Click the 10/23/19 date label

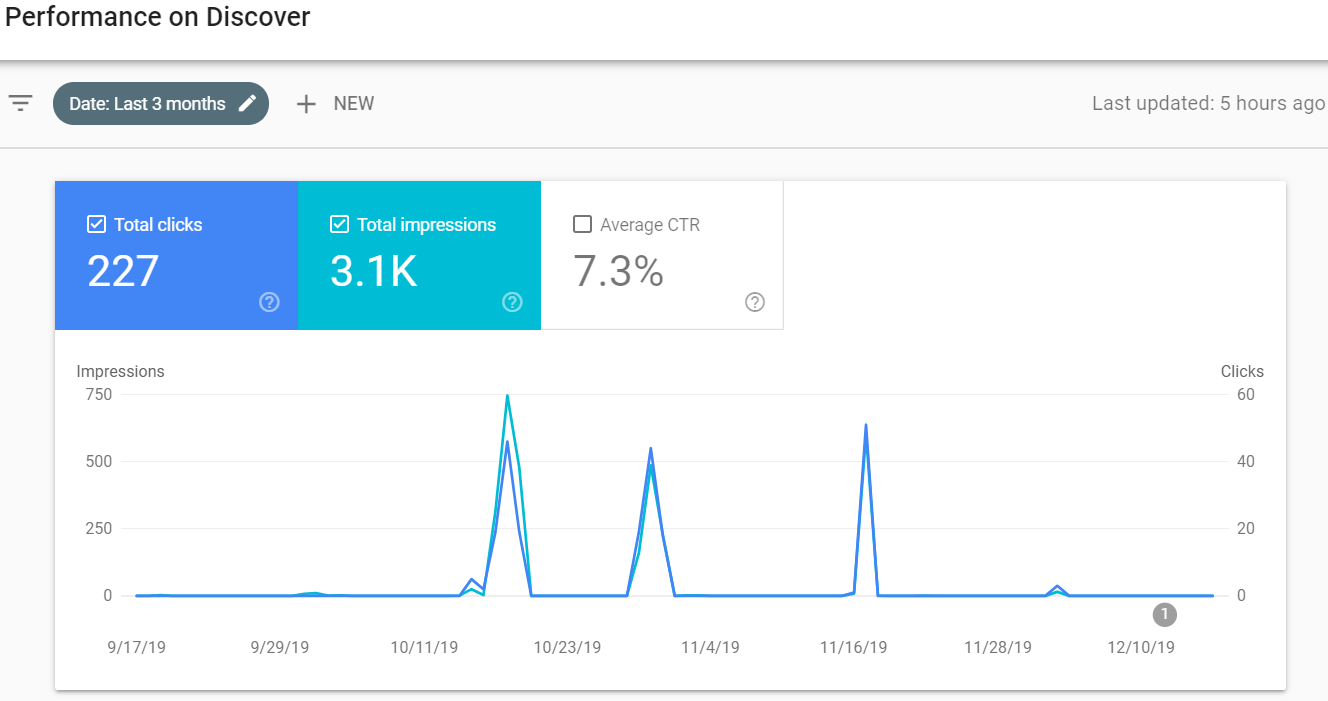(x=567, y=647)
